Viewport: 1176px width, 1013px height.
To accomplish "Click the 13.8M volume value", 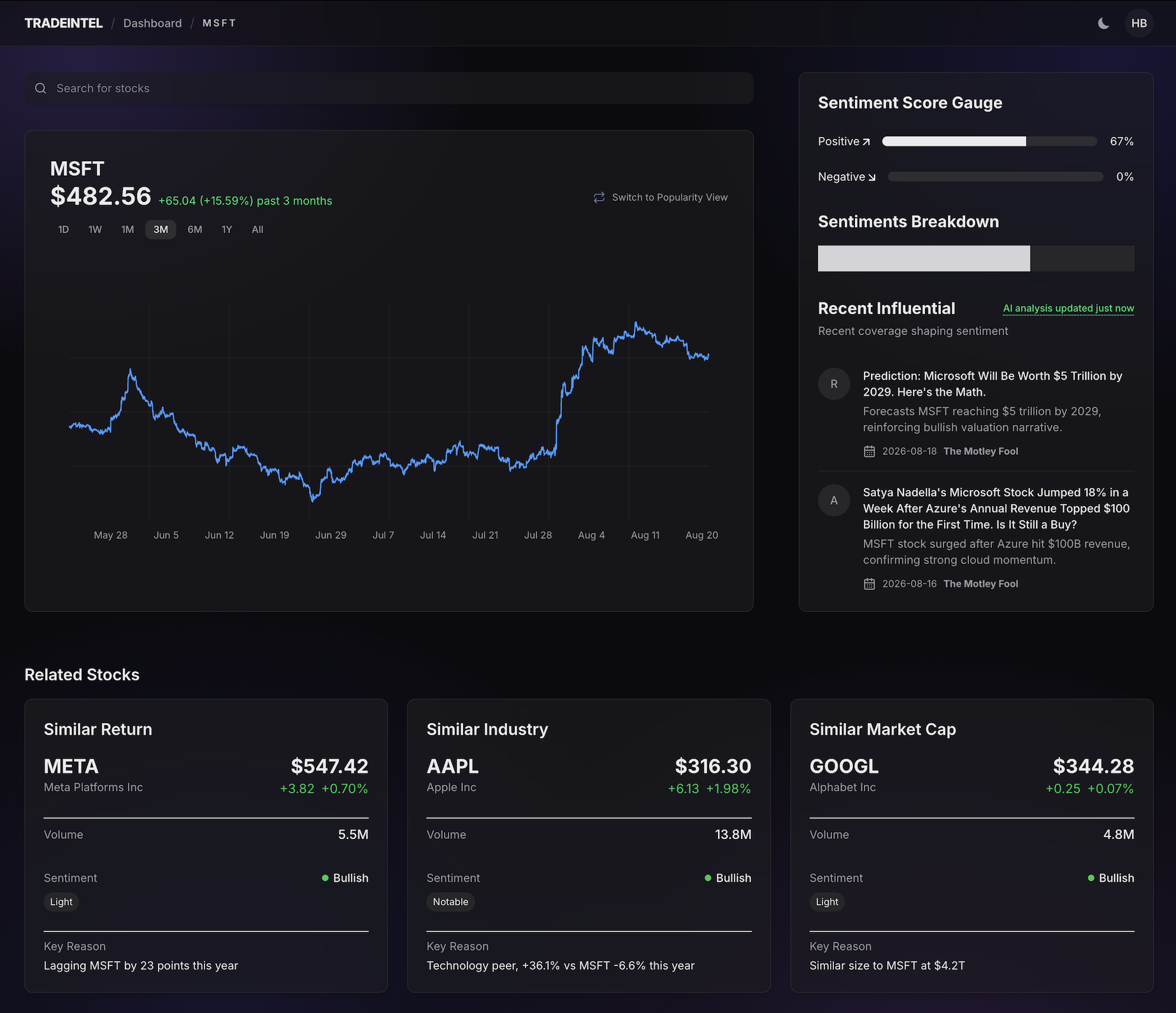I will pos(733,835).
